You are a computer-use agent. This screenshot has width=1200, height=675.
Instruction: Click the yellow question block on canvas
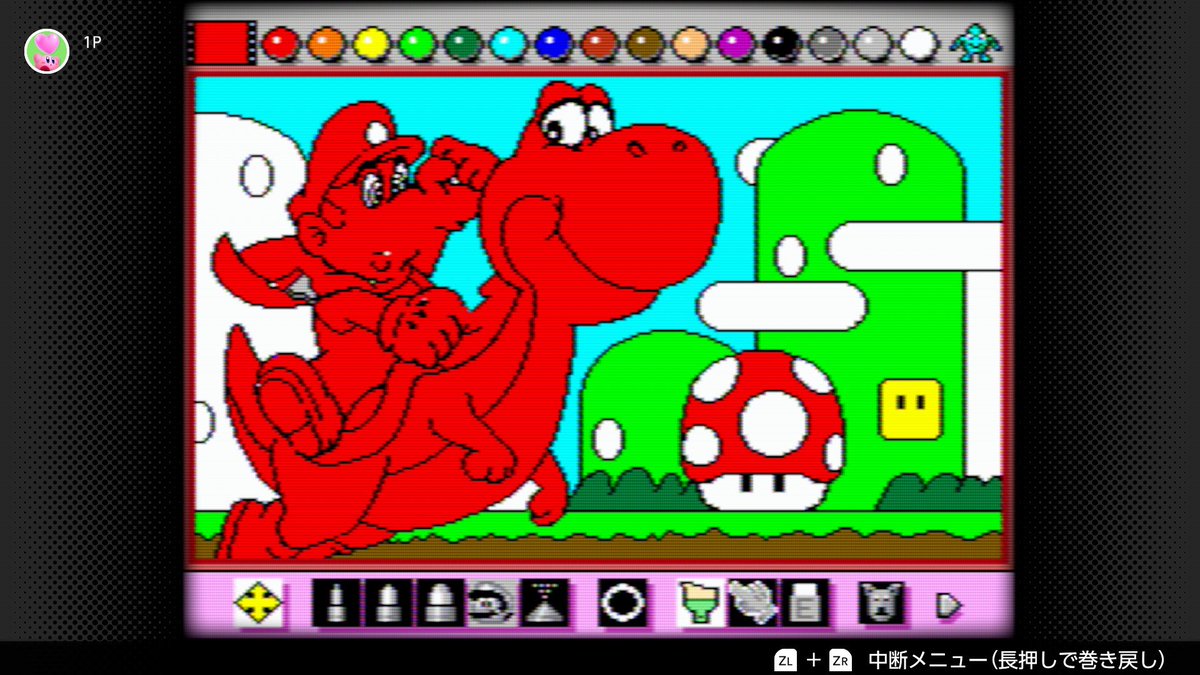[x=910, y=409]
